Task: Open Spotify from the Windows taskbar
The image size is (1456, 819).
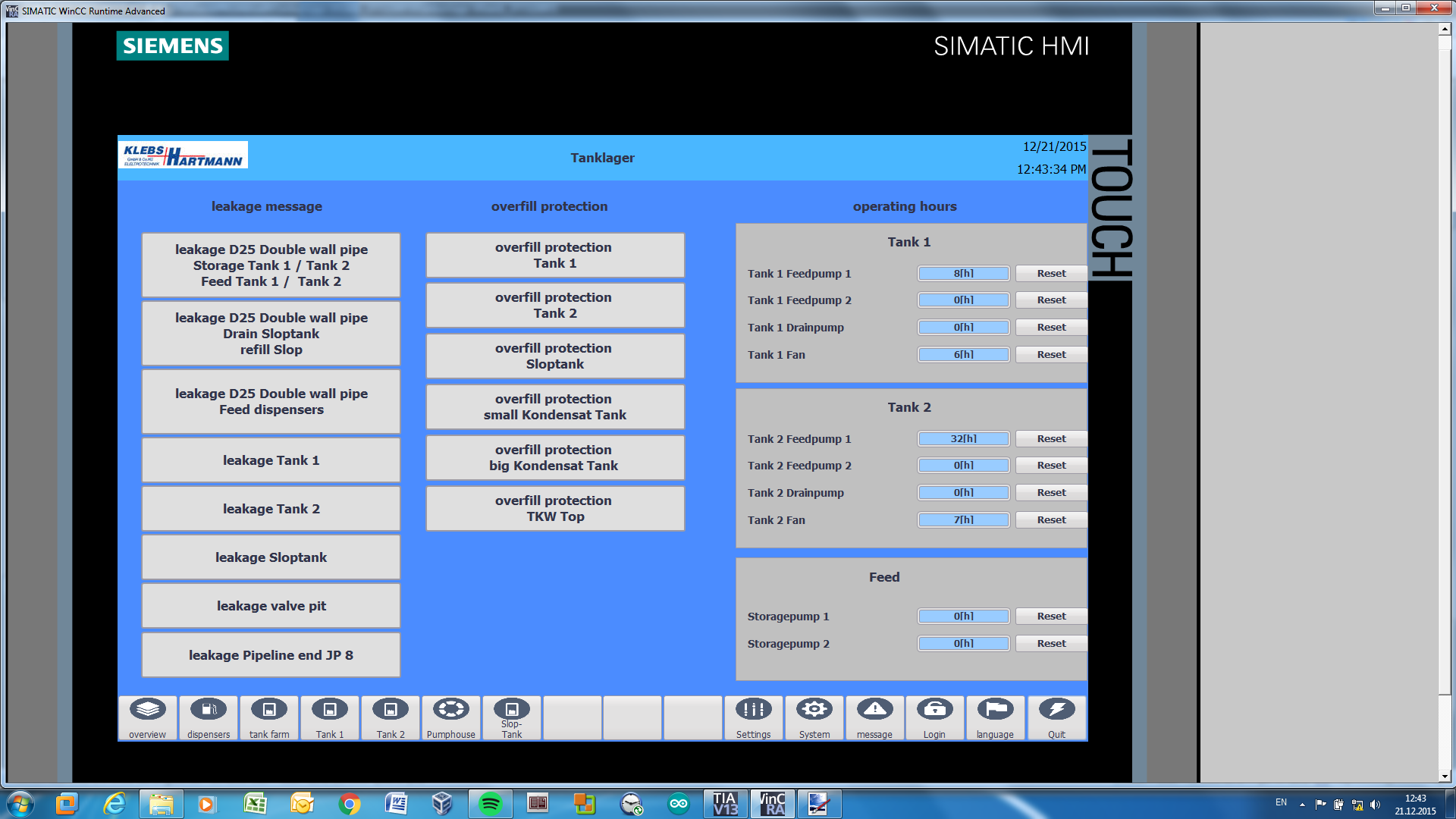Action: point(491,804)
